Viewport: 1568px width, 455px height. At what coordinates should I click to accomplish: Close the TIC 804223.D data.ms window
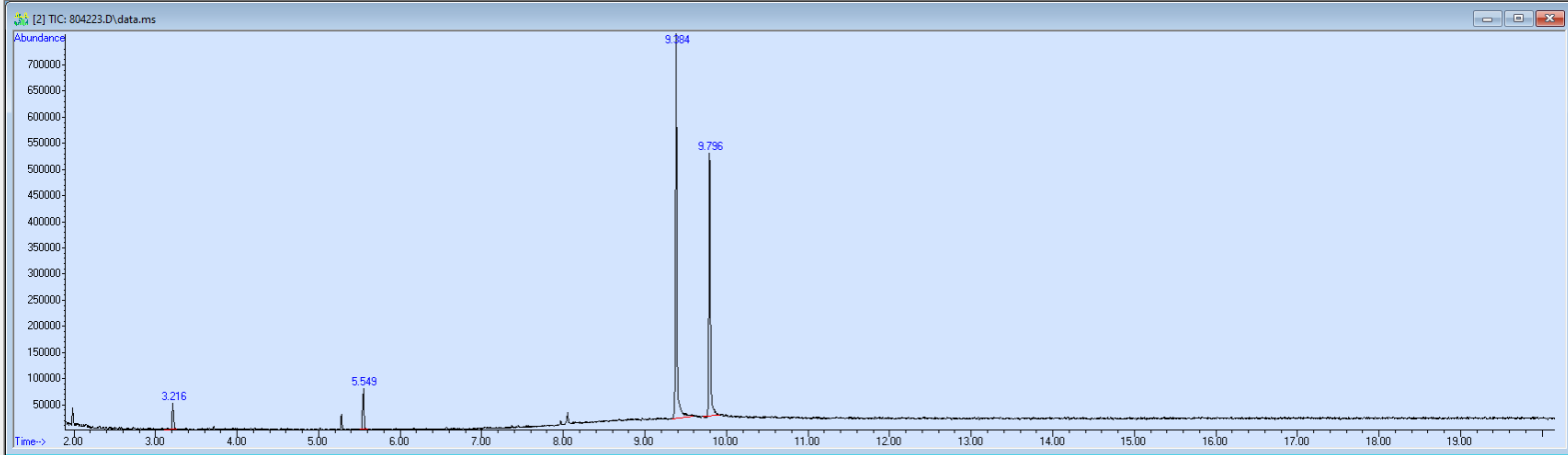click(x=1550, y=18)
